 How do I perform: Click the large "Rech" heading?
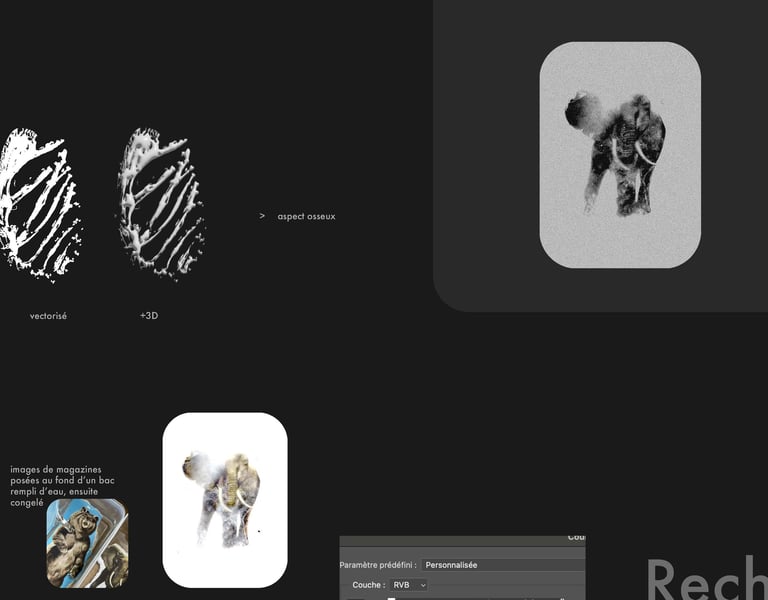(707, 578)
